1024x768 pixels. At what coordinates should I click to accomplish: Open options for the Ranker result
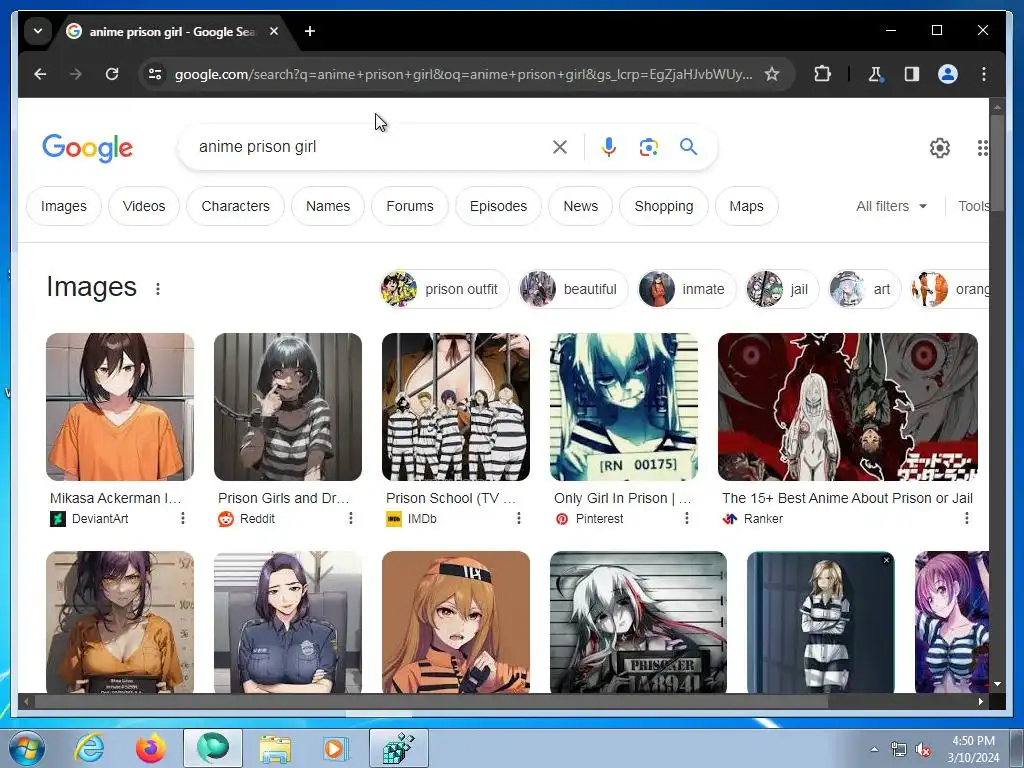(967, 519)
